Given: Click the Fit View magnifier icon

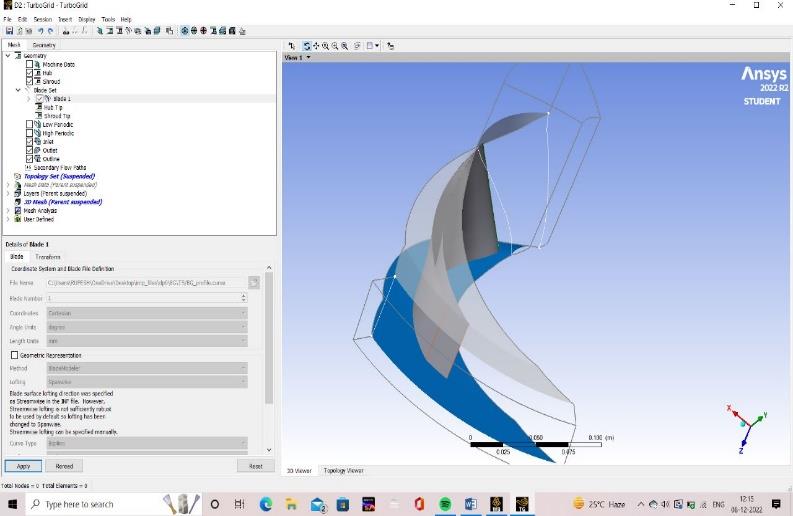Looking at the screenshot, I should coord(344,46).
